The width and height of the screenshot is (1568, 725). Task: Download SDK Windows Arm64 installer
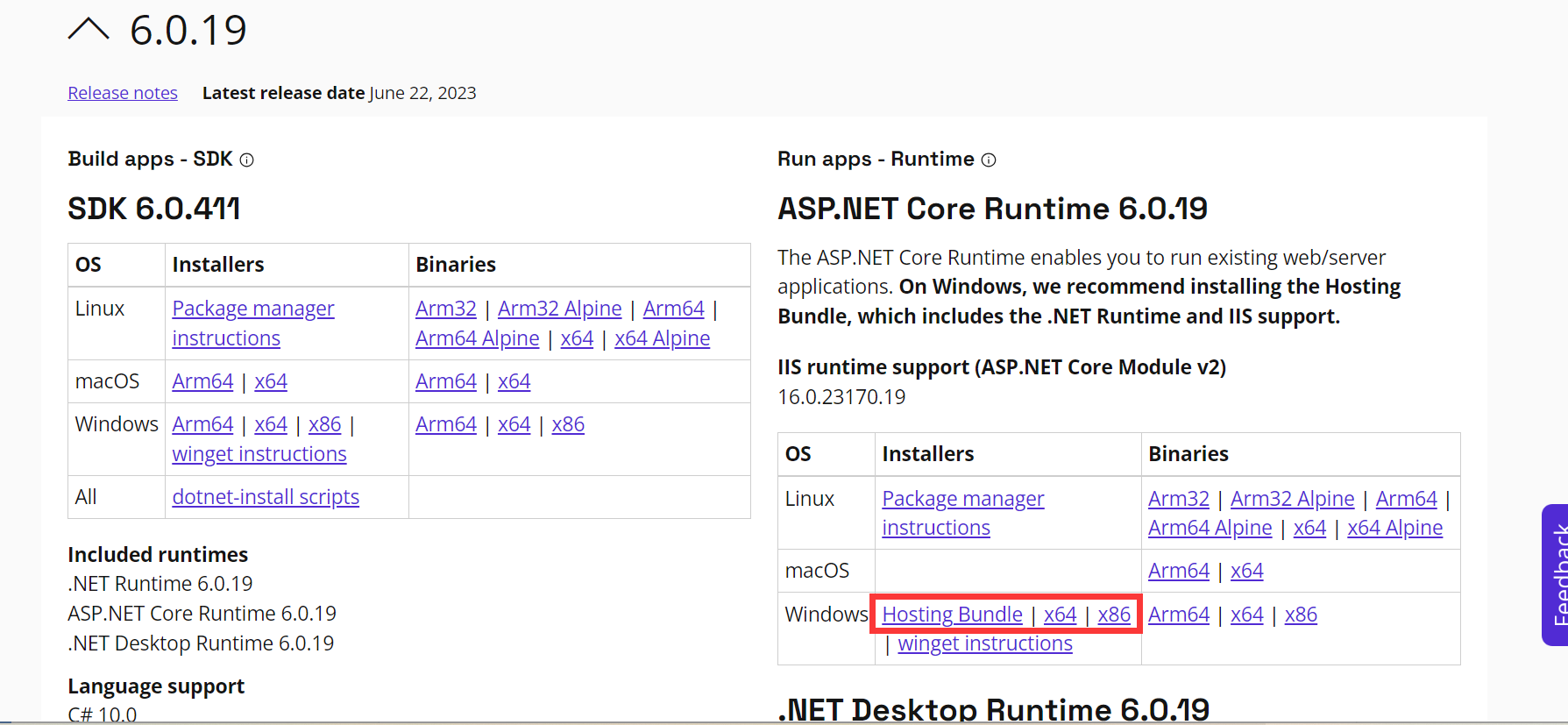[202, 424]
